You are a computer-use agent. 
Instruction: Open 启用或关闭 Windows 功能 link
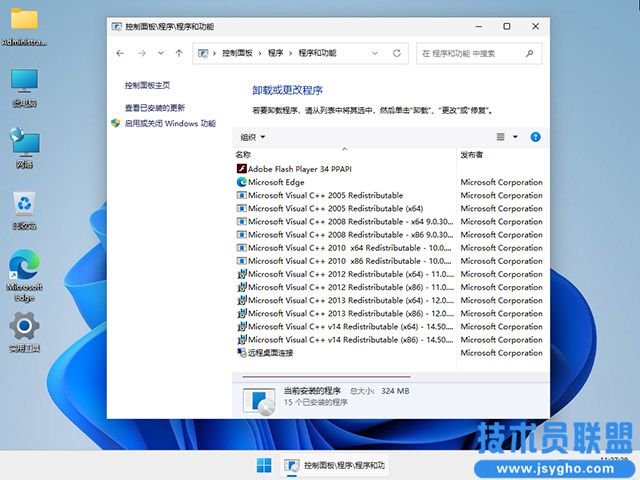click(x=170, y=123)
